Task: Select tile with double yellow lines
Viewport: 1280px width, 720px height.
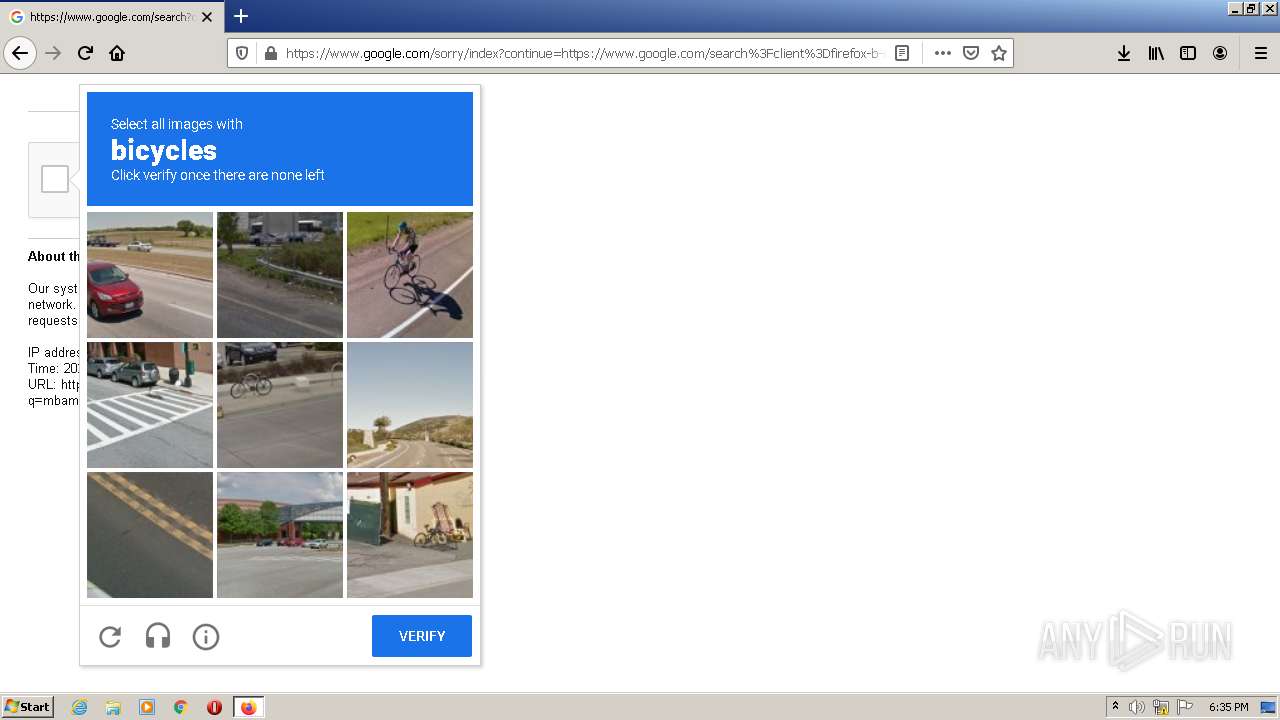Action: (150, 535)
